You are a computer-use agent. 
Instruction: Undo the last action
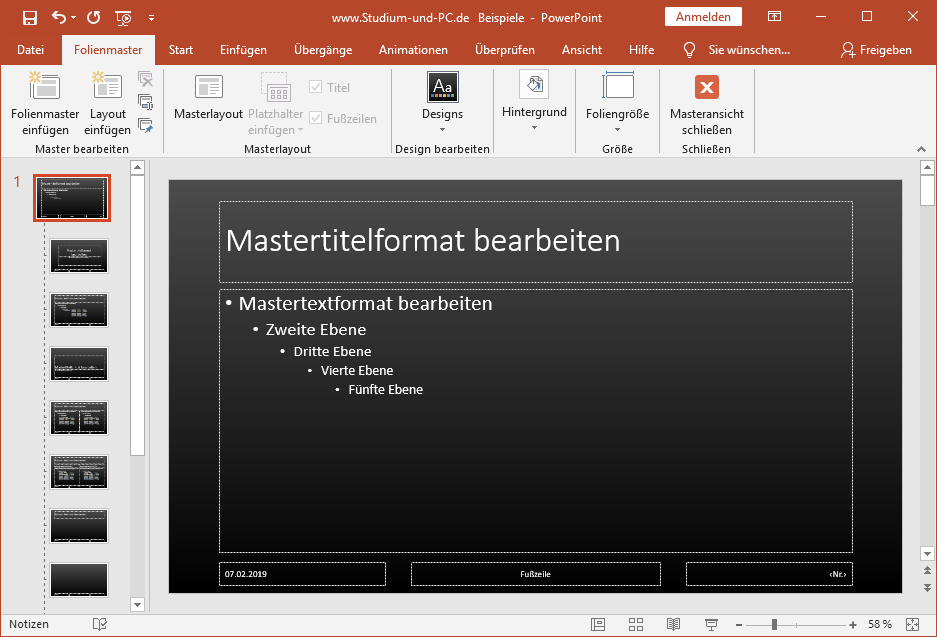tap(59, 17)
